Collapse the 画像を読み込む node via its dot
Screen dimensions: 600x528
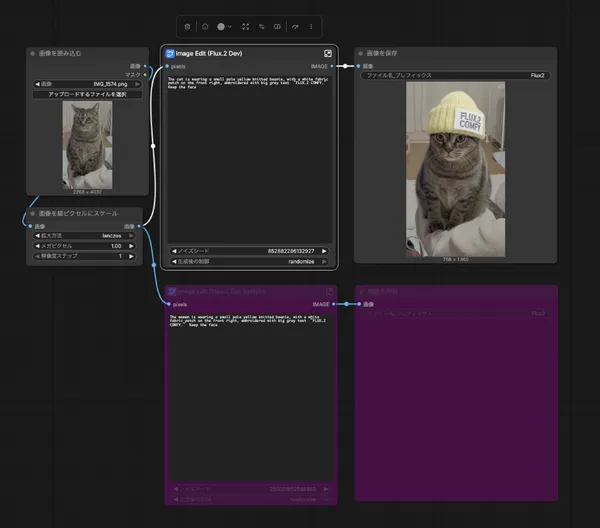coord(33,53)
